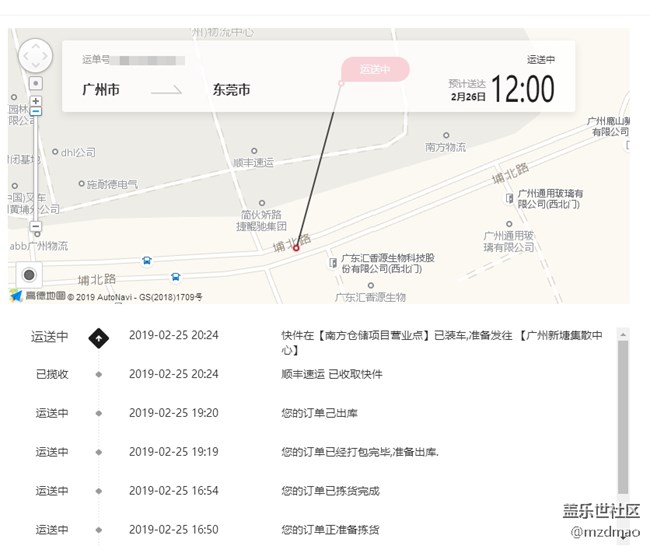Click the text 您的订单已拣货完成
650x553 pixels.
(330, 491)
